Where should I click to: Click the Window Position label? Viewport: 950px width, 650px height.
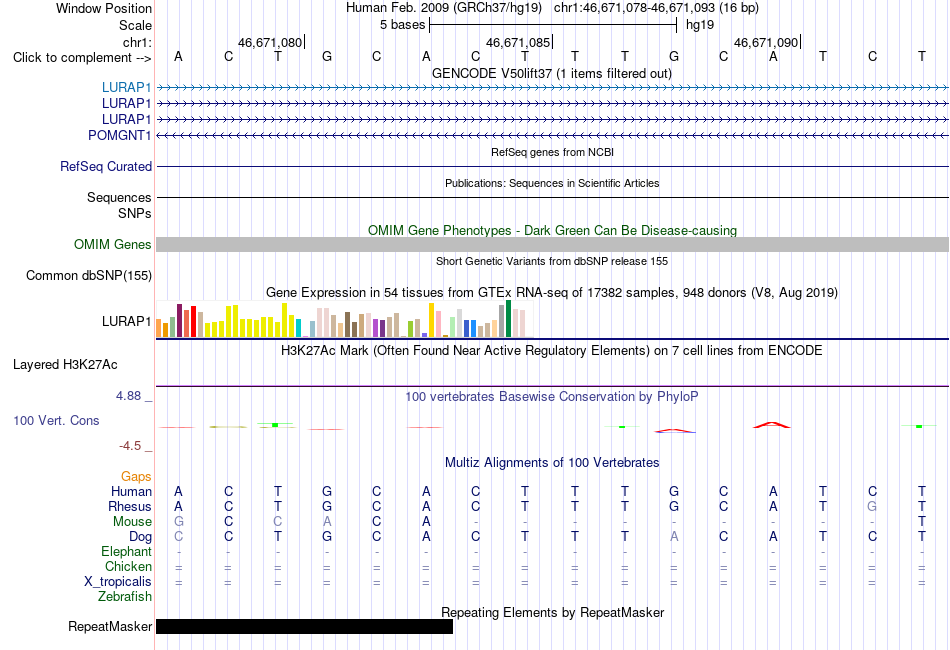tap(104, 8)
